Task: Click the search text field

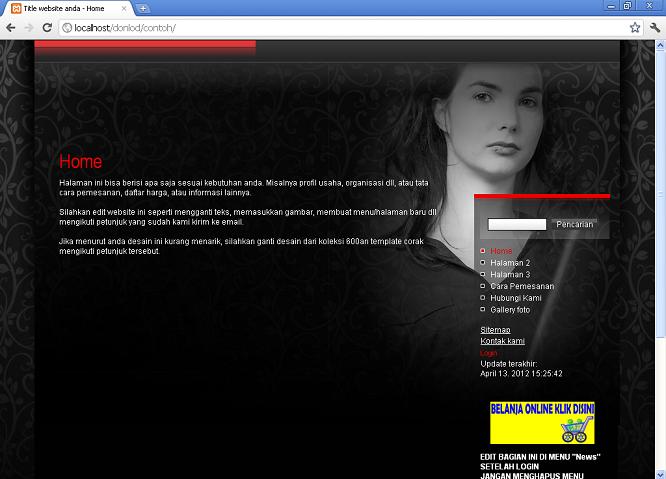Action: pos(517,224)
